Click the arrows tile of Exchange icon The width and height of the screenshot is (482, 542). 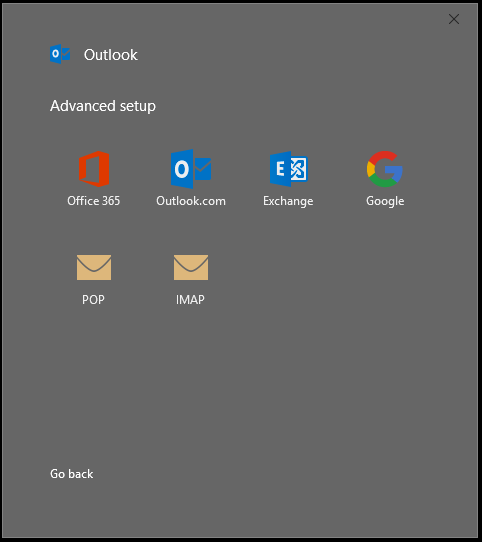tap(298, 169)
